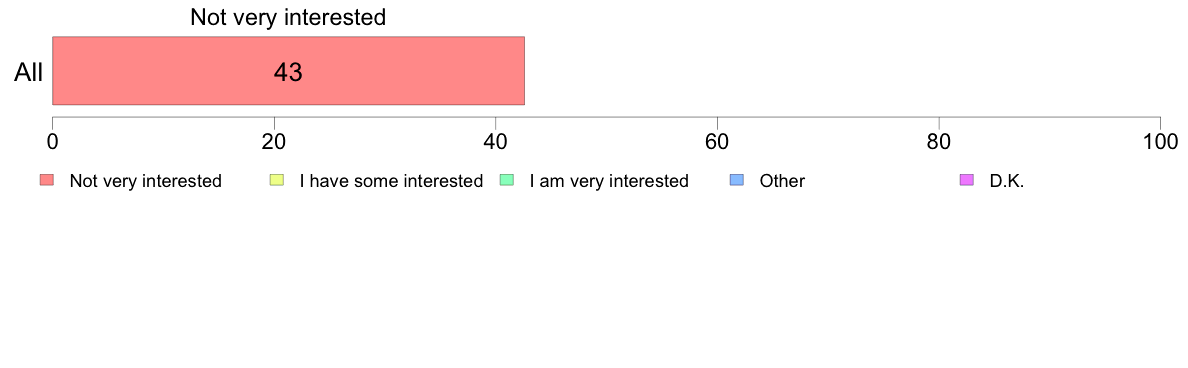Select the I have some interested legend label
The width and height of the screenshot is (1188, 368).
point(391,181)
